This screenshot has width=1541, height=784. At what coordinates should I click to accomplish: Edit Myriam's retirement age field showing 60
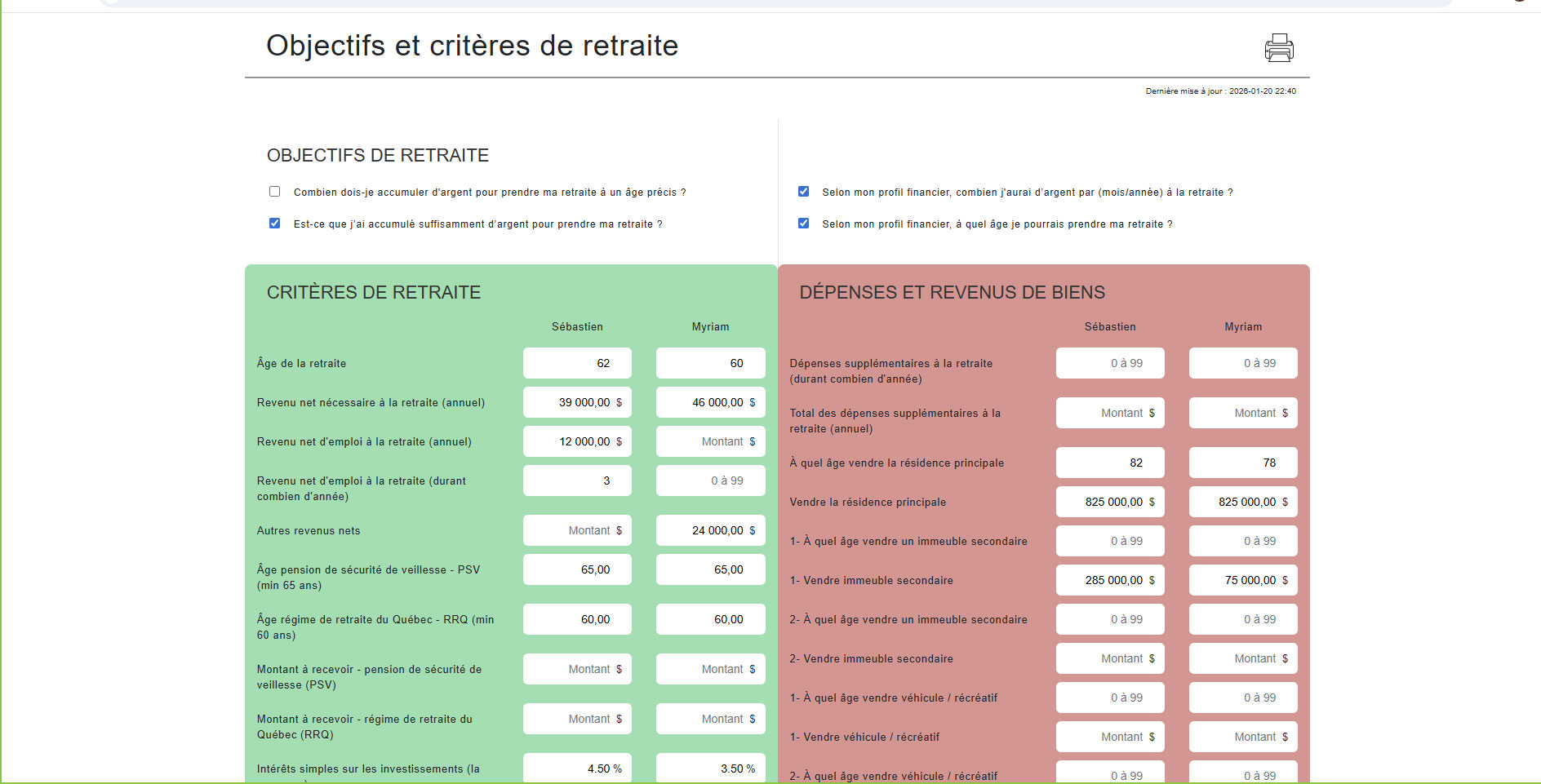click(x=710, y=363)
